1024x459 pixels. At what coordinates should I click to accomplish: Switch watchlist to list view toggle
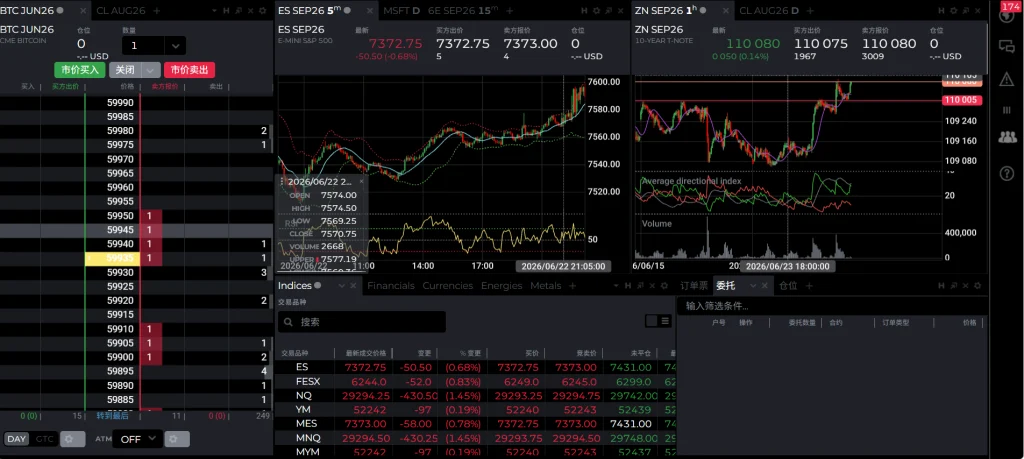665,321
